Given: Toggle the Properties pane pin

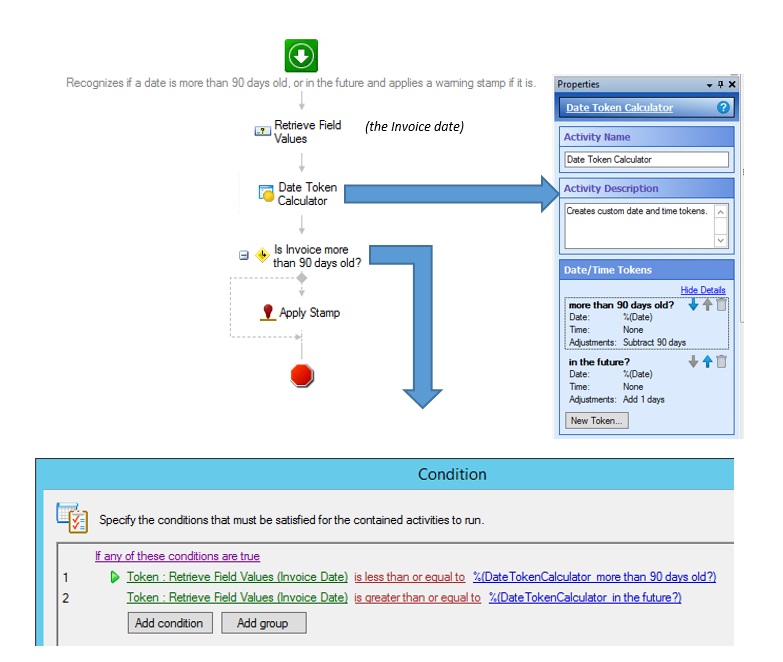Looking at the screenshot, I should click(721, 84).
